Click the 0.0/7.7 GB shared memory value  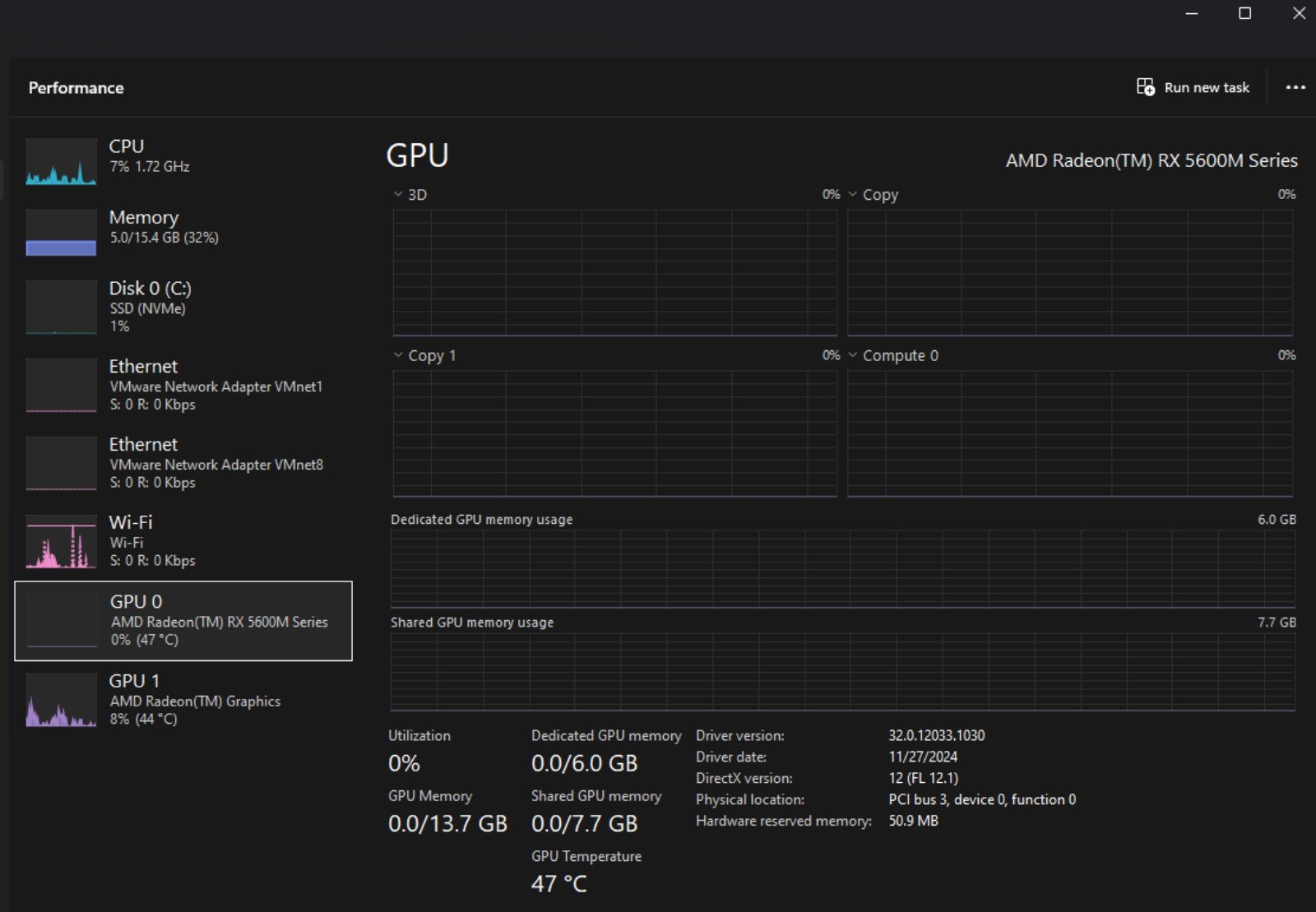point(584,823)
